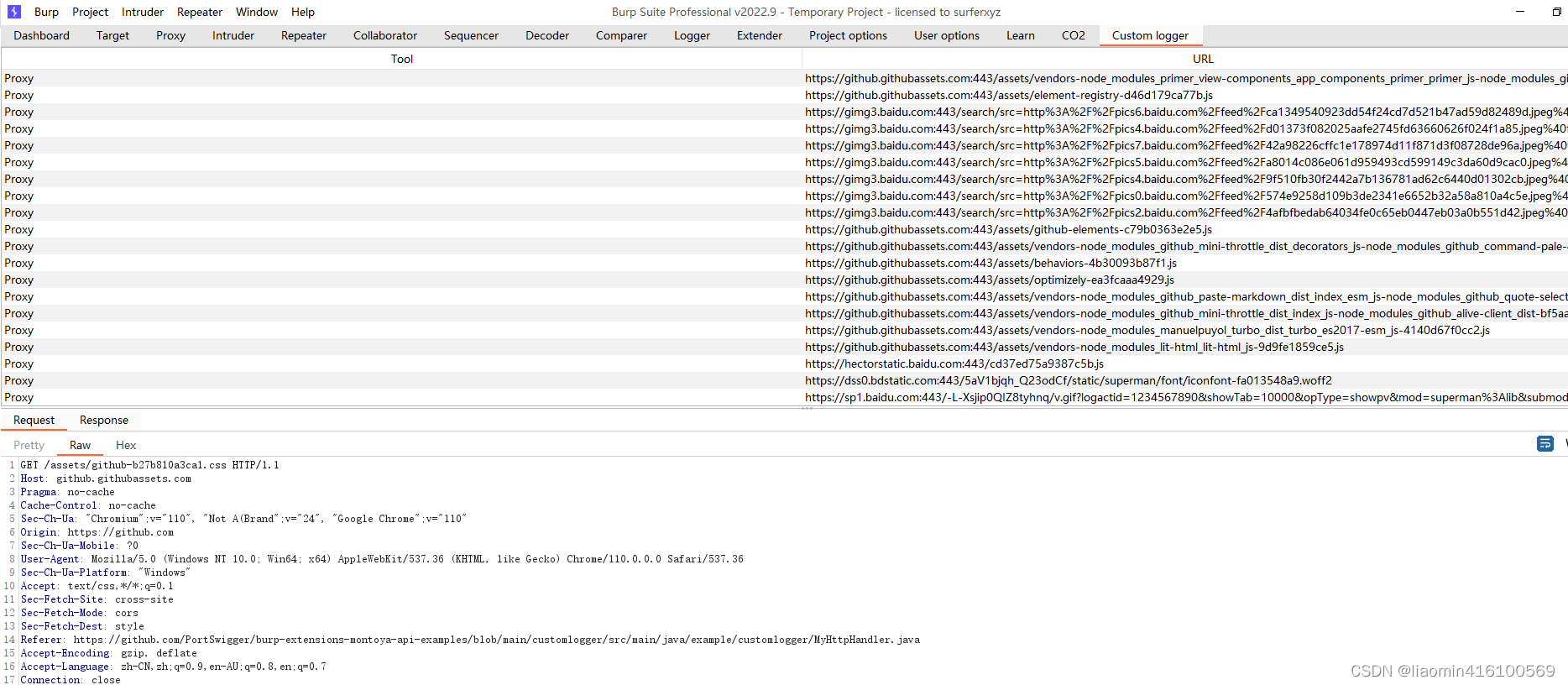This screenshot has width=1568, height=685.
Task: Select the pics0.baidu.com feed image row
Action: coord(784,196)
